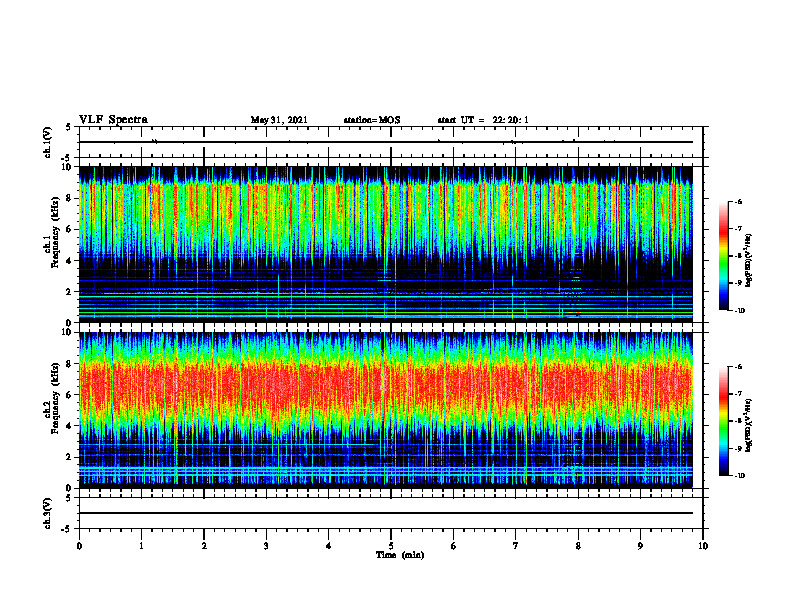This screenshot has width=792, height=612.
Task: Select the ch.1 color bar "log(PSD)" label
Action: (x=749, y=261)
